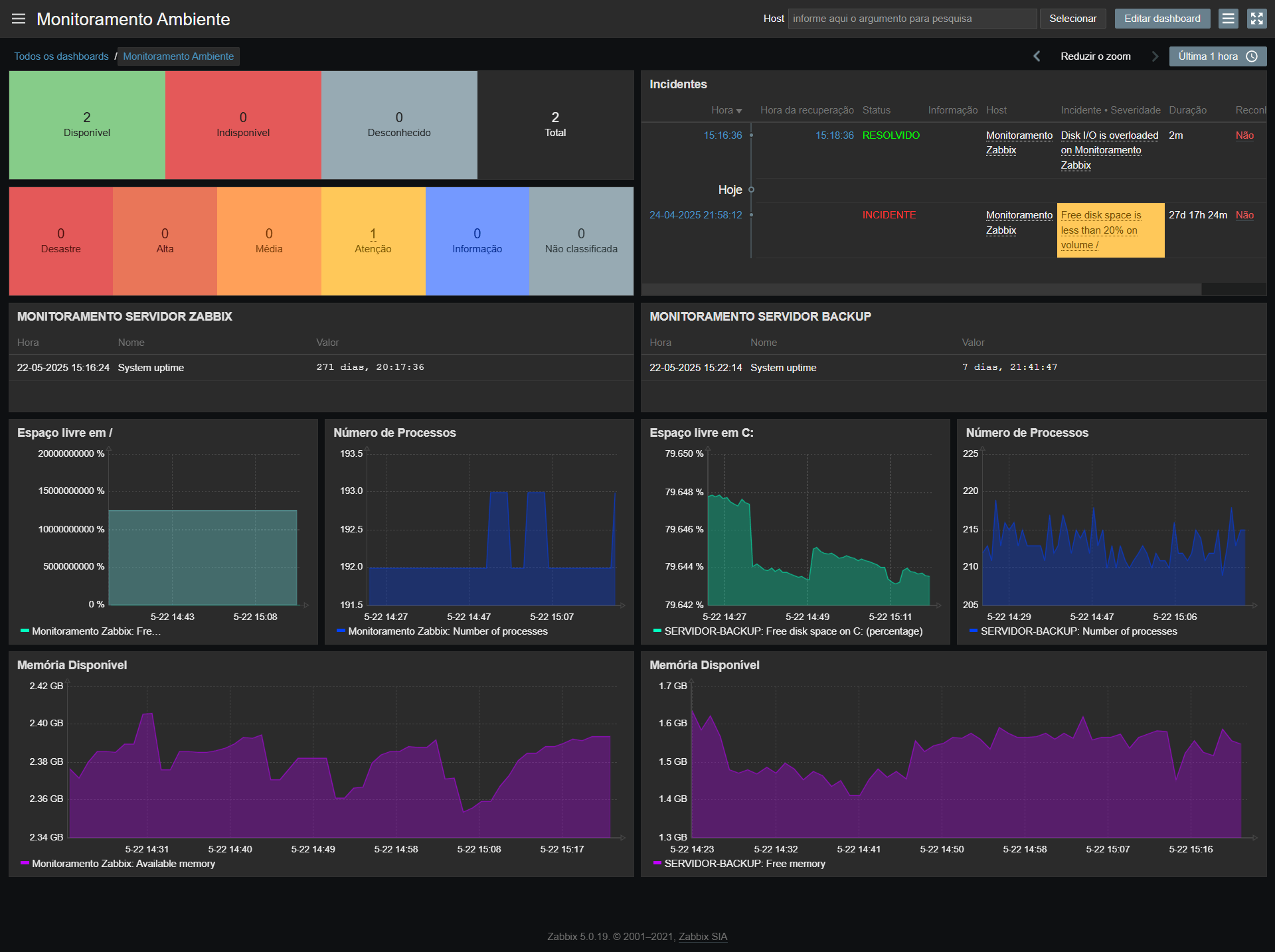Toggle fullscreen kiosk mode icon

[1257, 19]
